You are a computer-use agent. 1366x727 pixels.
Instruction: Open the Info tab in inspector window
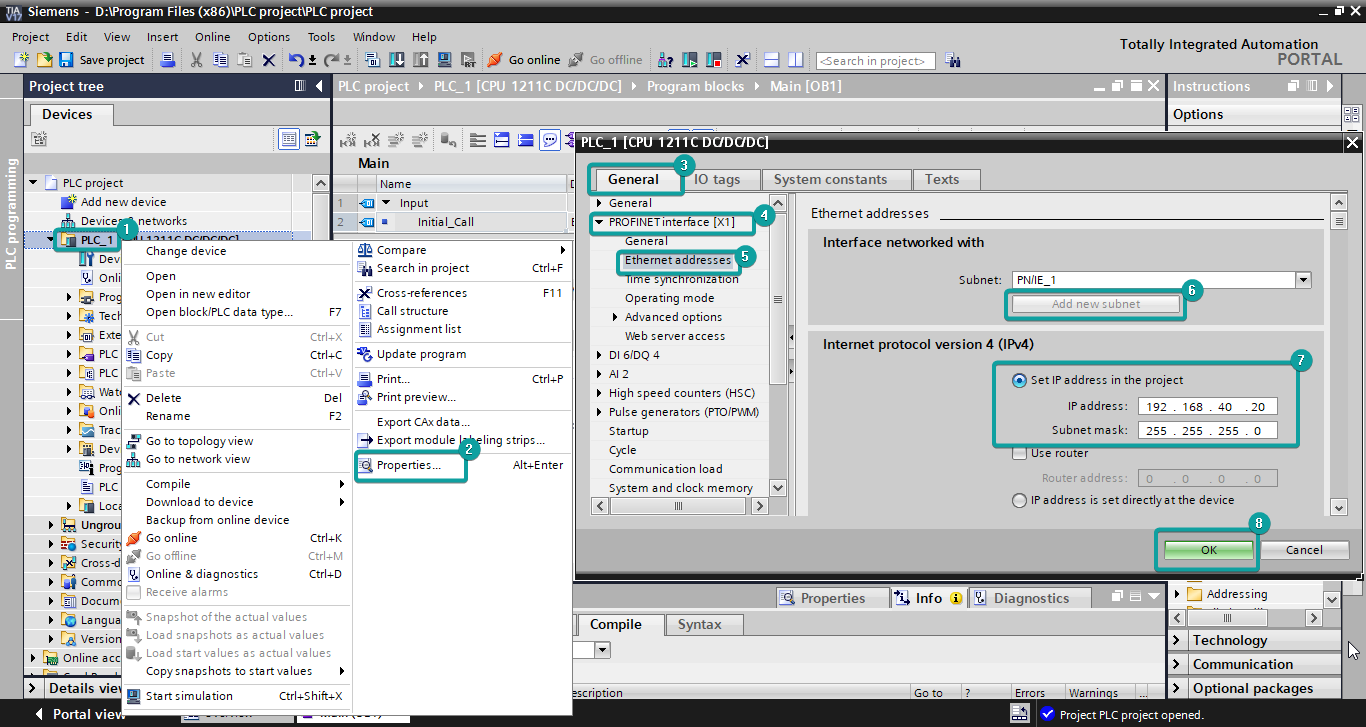(928, 598)
